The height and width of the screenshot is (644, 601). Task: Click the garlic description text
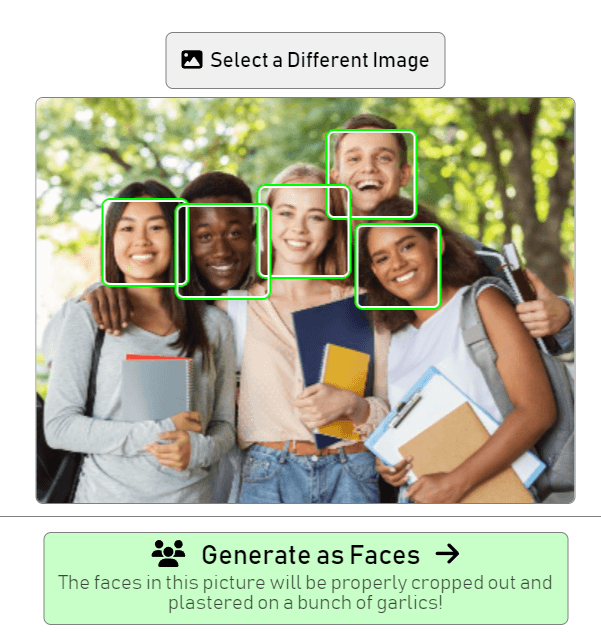tap(305, 593)
